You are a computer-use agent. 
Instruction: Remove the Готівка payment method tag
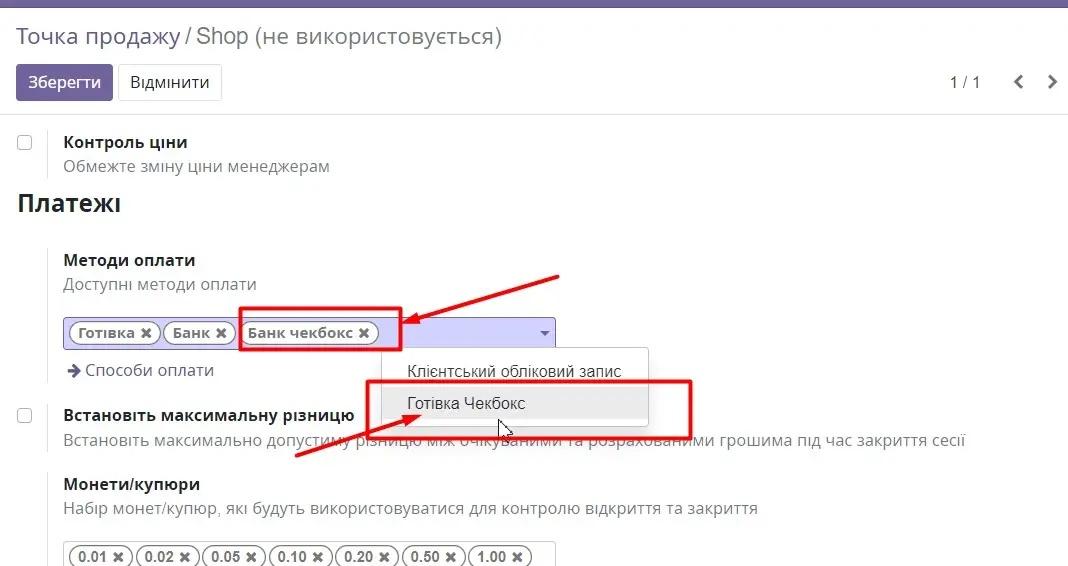point(146,333)
